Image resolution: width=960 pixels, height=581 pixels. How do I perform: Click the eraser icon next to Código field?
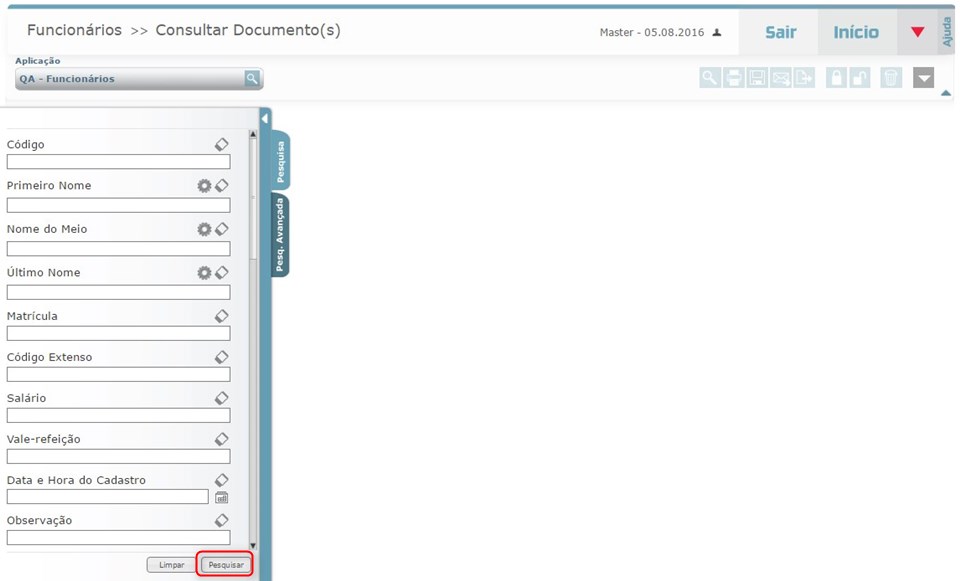point(222,143)
